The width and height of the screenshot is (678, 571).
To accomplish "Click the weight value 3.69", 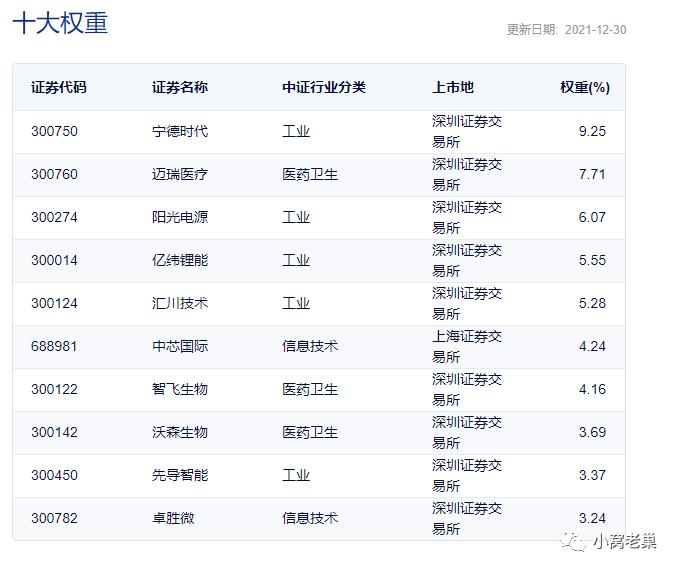I will pyautogui.click(x=592, y=432).
